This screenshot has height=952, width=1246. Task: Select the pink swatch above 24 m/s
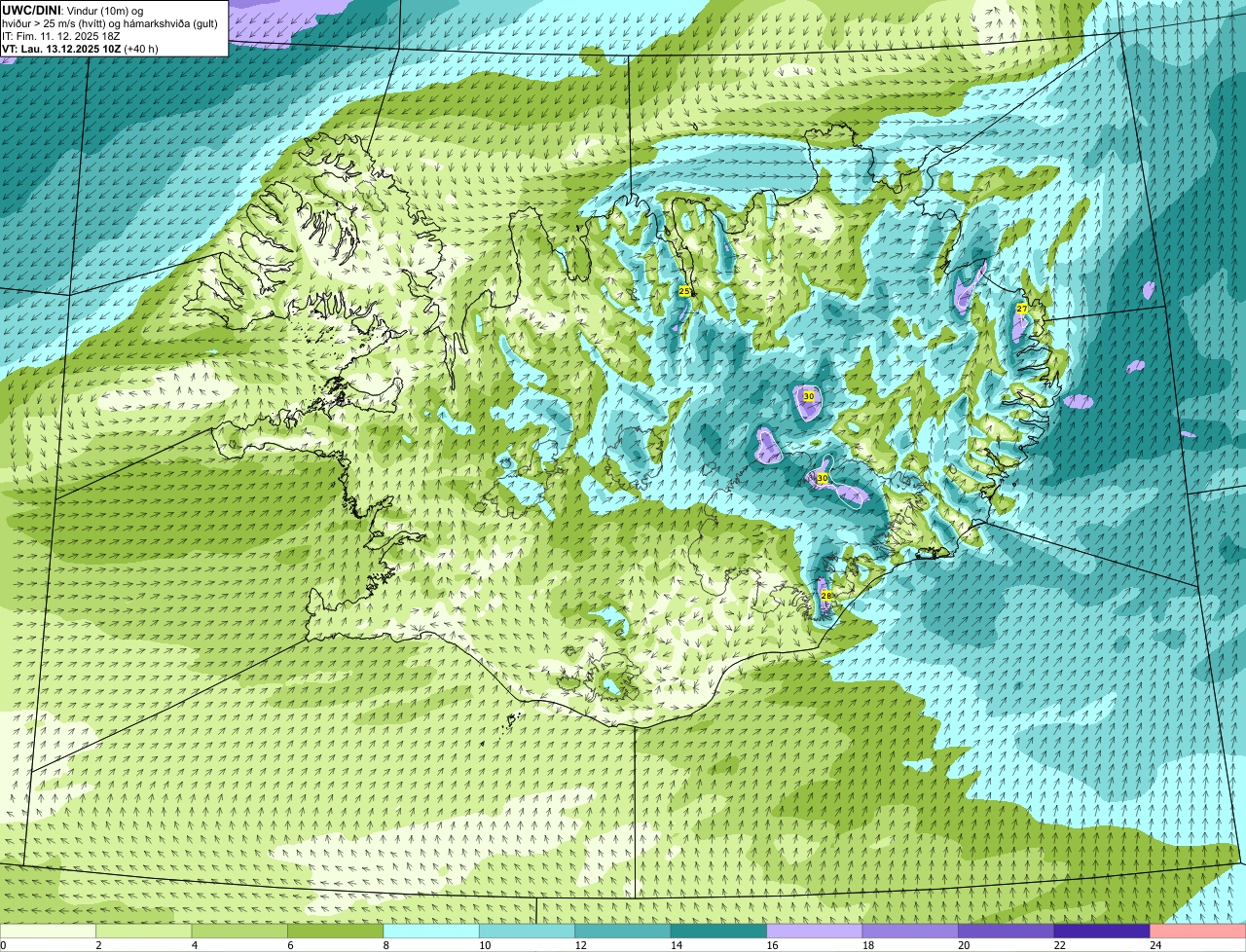1197,932
